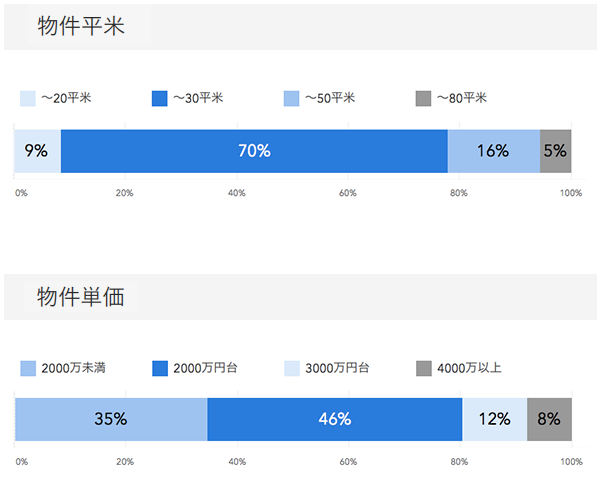Viewport: 600px width, 500px height.
Task: Click the gray 8% bar segment
Action: [549, 419]
